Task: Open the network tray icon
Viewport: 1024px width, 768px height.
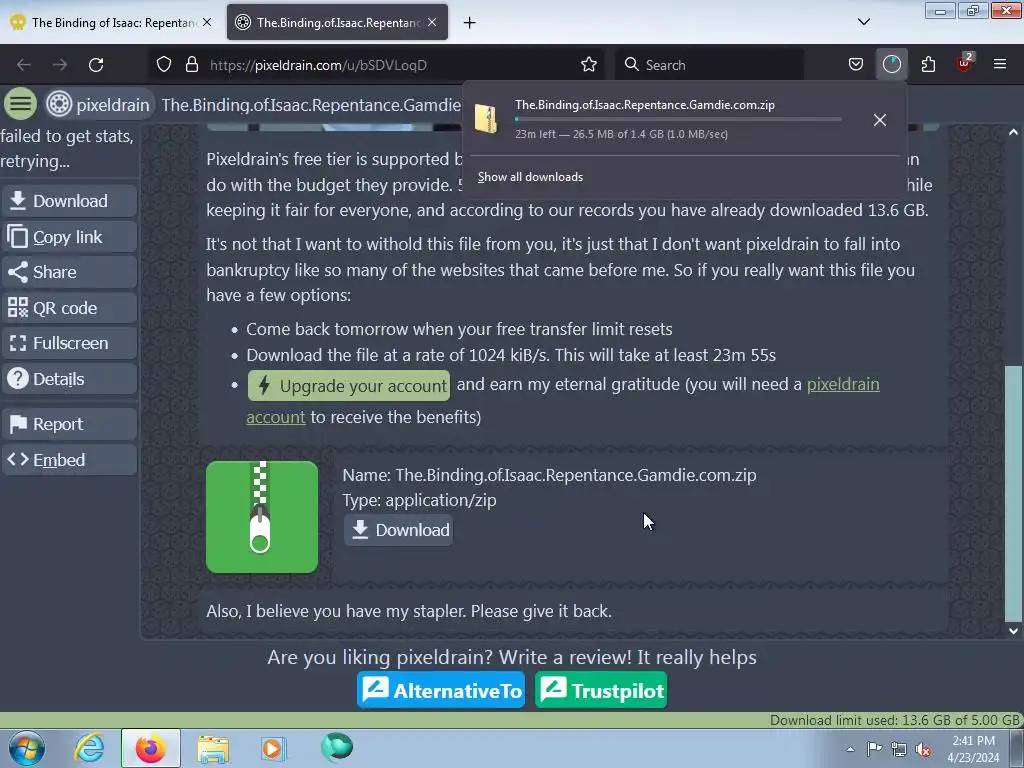Action: [x=899, y=749]
